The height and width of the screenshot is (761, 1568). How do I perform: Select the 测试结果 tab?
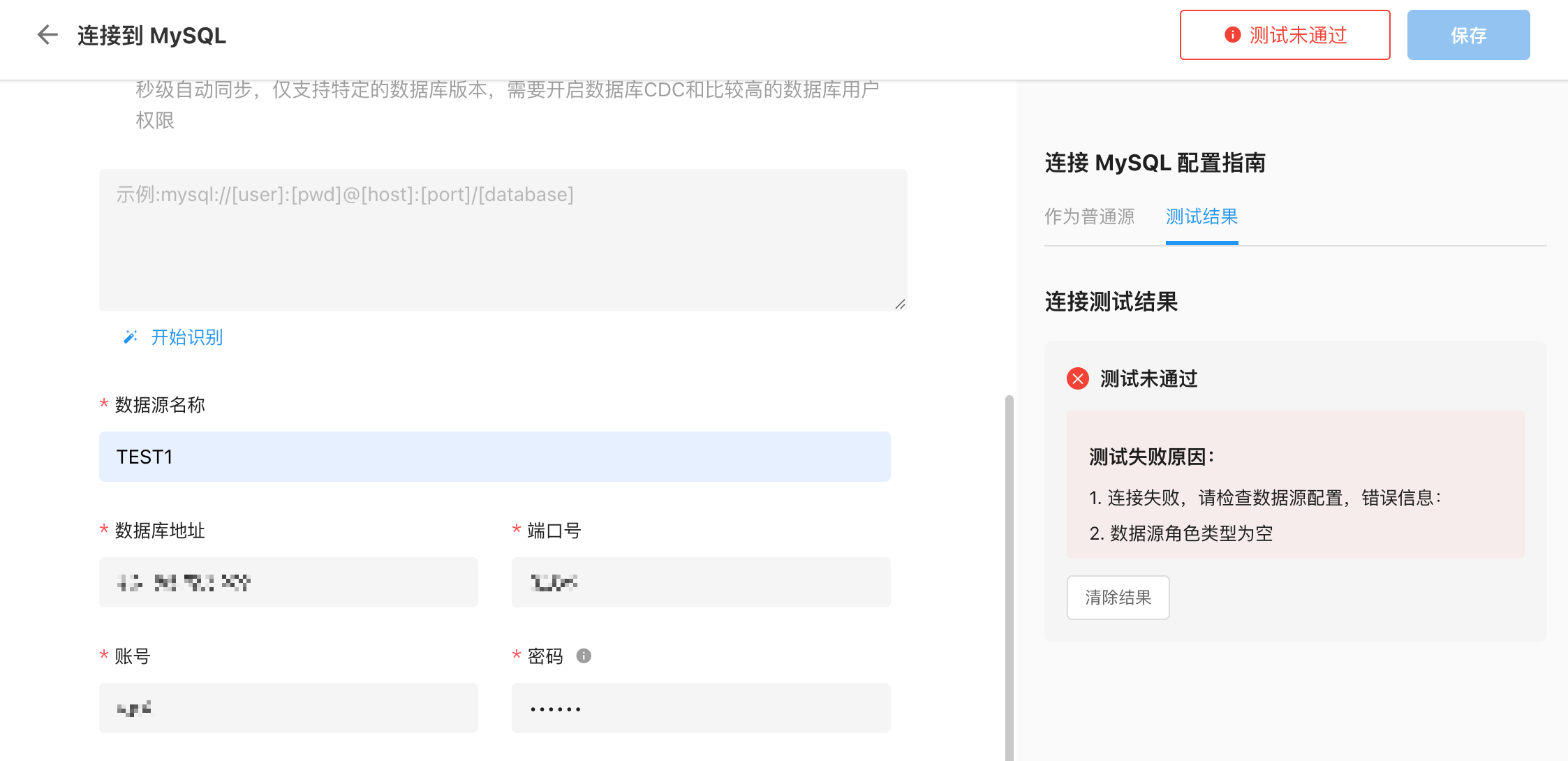1201,216
